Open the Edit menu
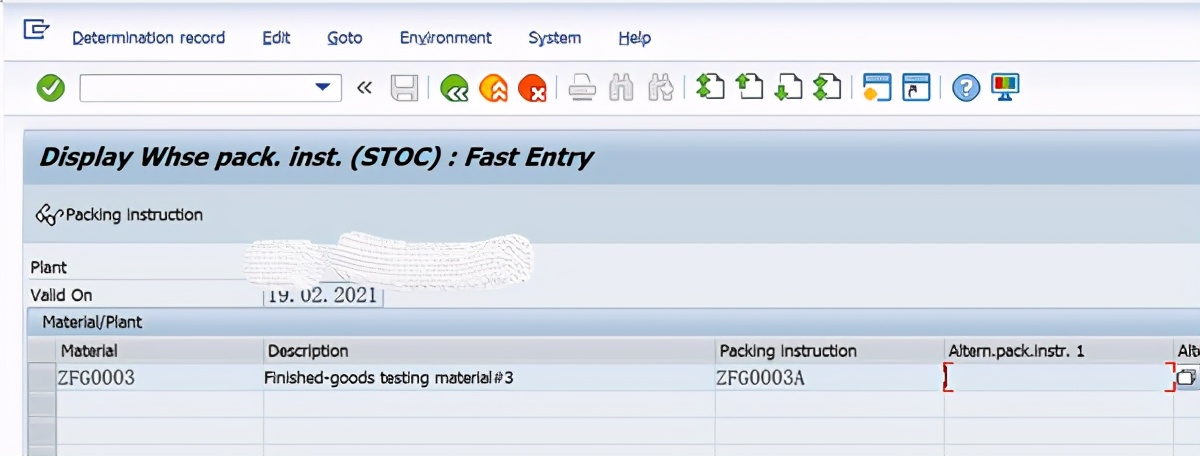1200x456 pixels. click(276, 38)
